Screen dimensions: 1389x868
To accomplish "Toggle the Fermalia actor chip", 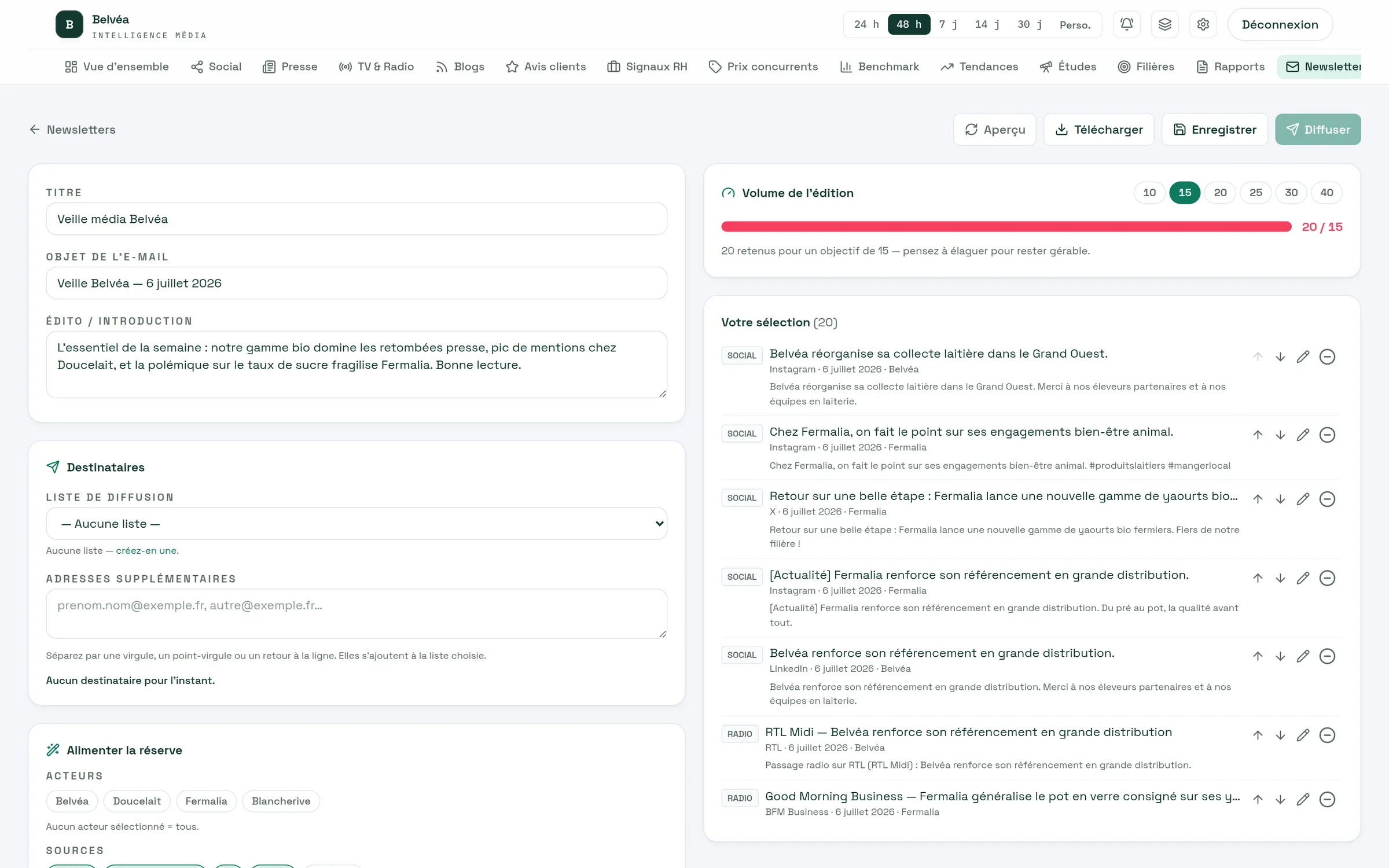I will 206,801.
